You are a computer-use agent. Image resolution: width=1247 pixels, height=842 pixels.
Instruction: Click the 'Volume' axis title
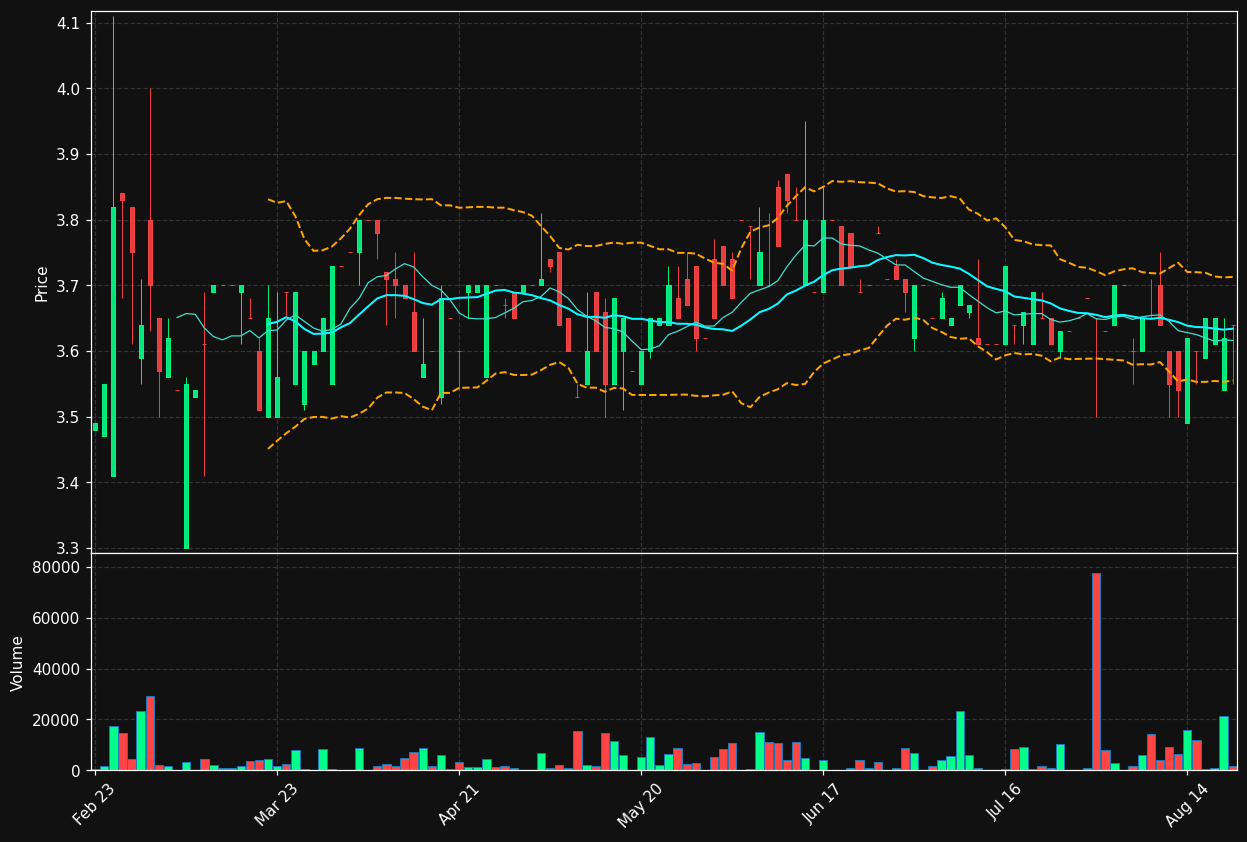tap(18, 663)
